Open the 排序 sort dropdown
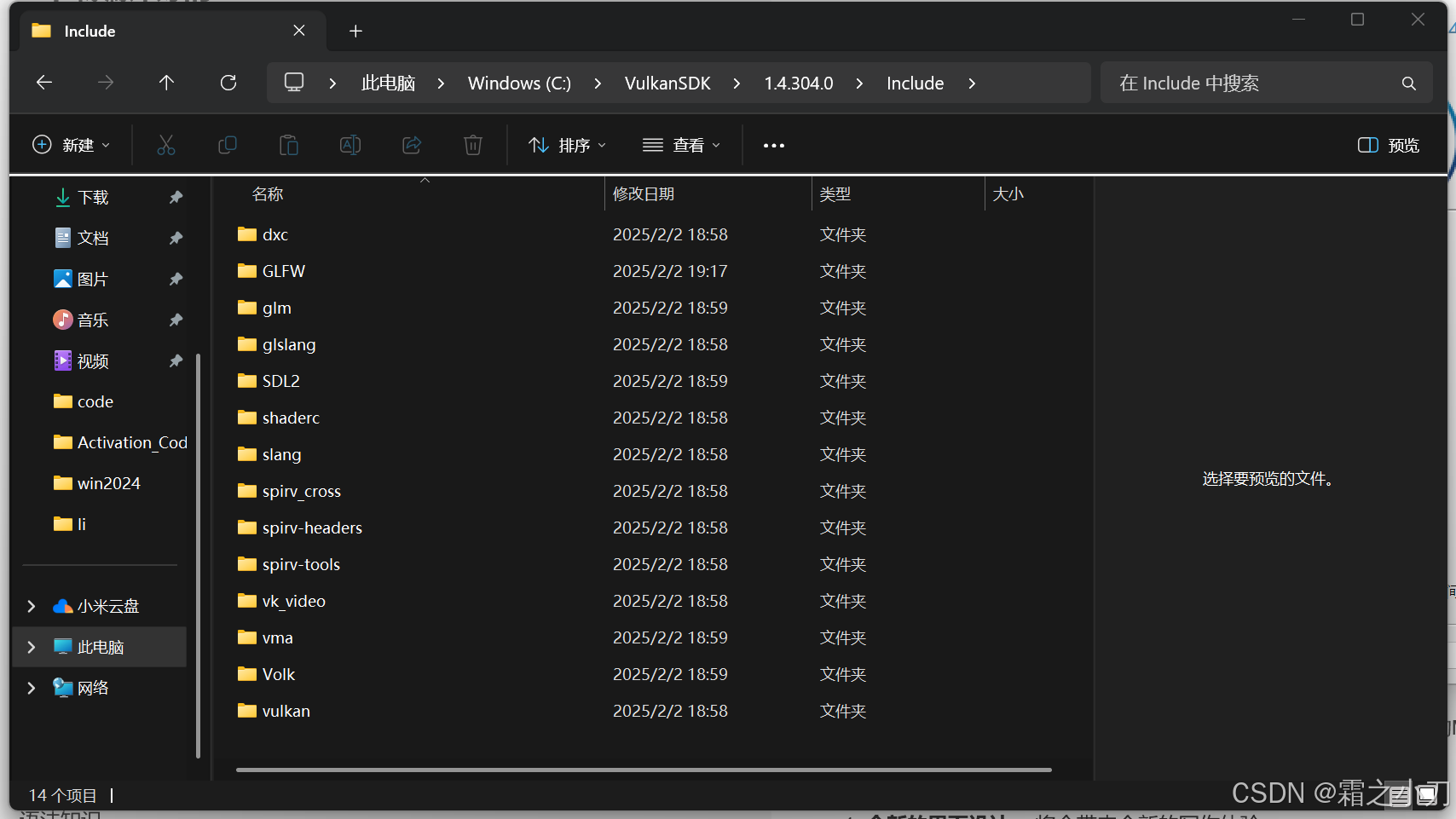The height and width of the screenshot is (819, 1456). pyautogui.click(x=566, y=145)
